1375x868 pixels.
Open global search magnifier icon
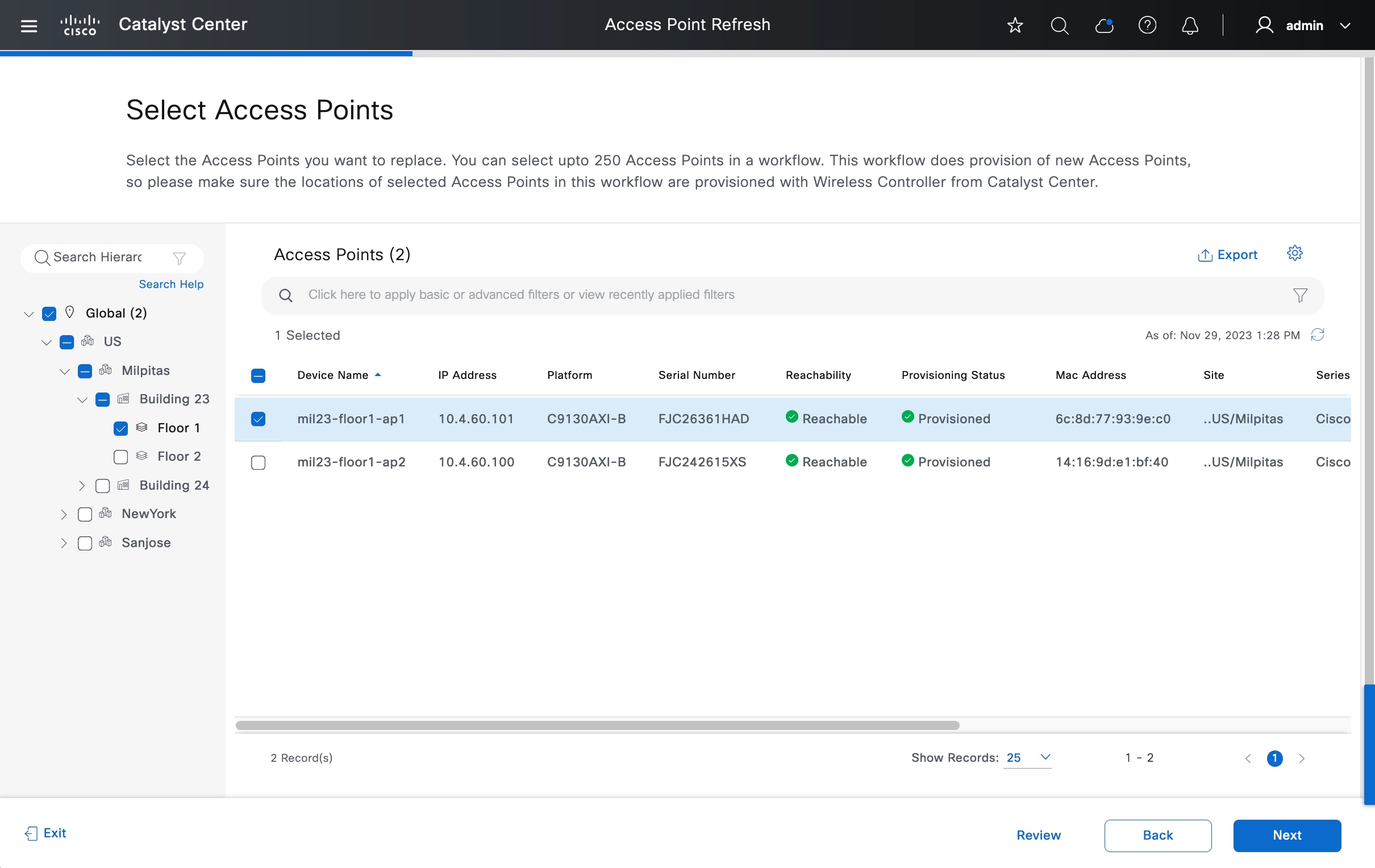1059,26
